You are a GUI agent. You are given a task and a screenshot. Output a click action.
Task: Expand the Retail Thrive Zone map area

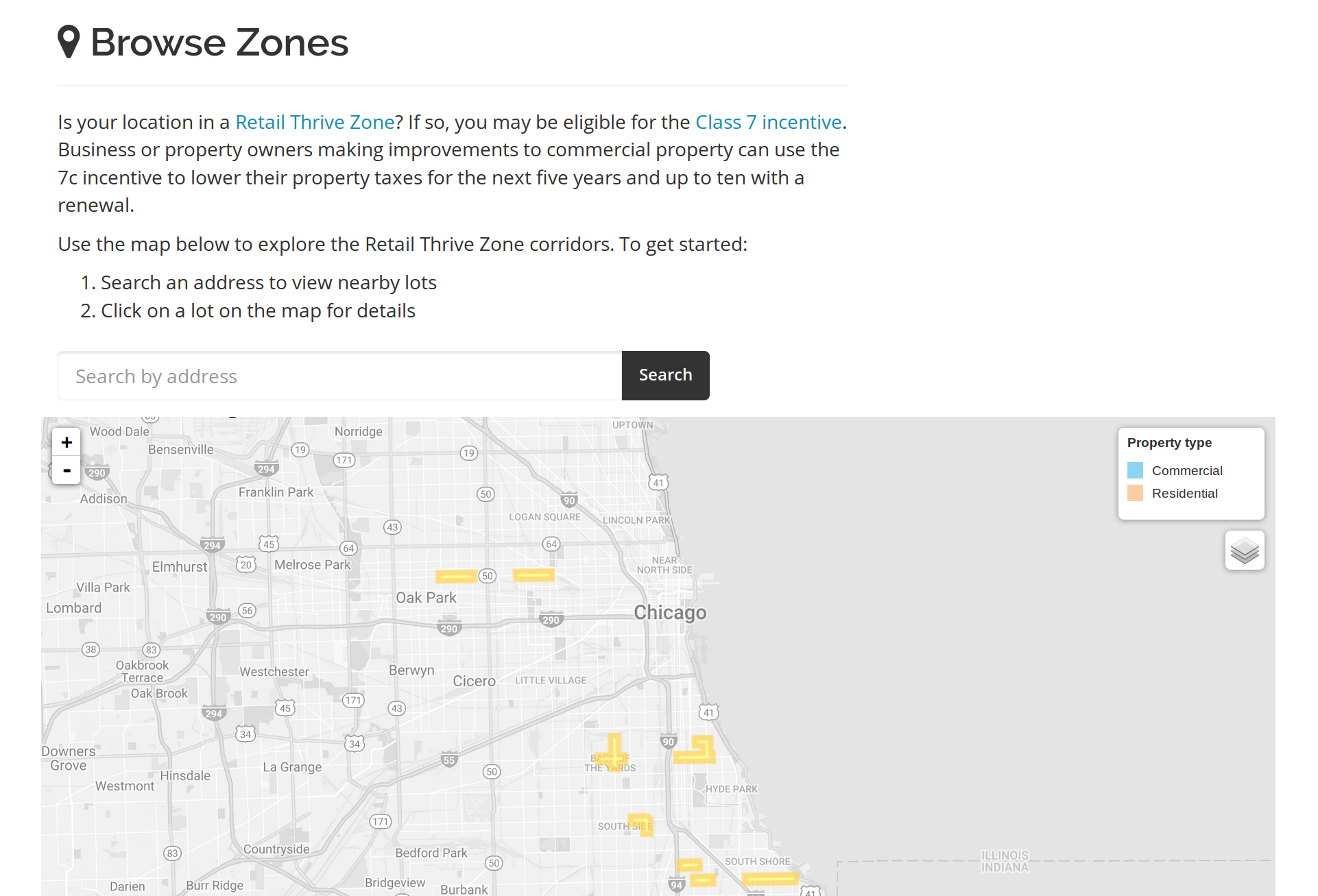click(66, 442)
